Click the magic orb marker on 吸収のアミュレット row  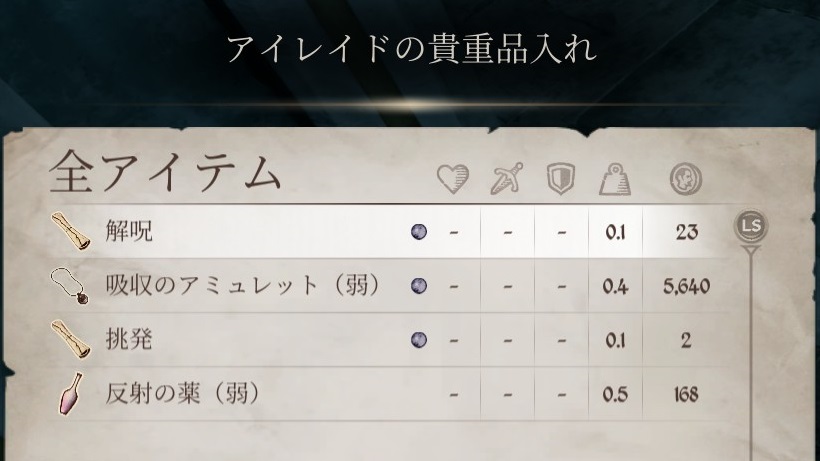(419, 286)
